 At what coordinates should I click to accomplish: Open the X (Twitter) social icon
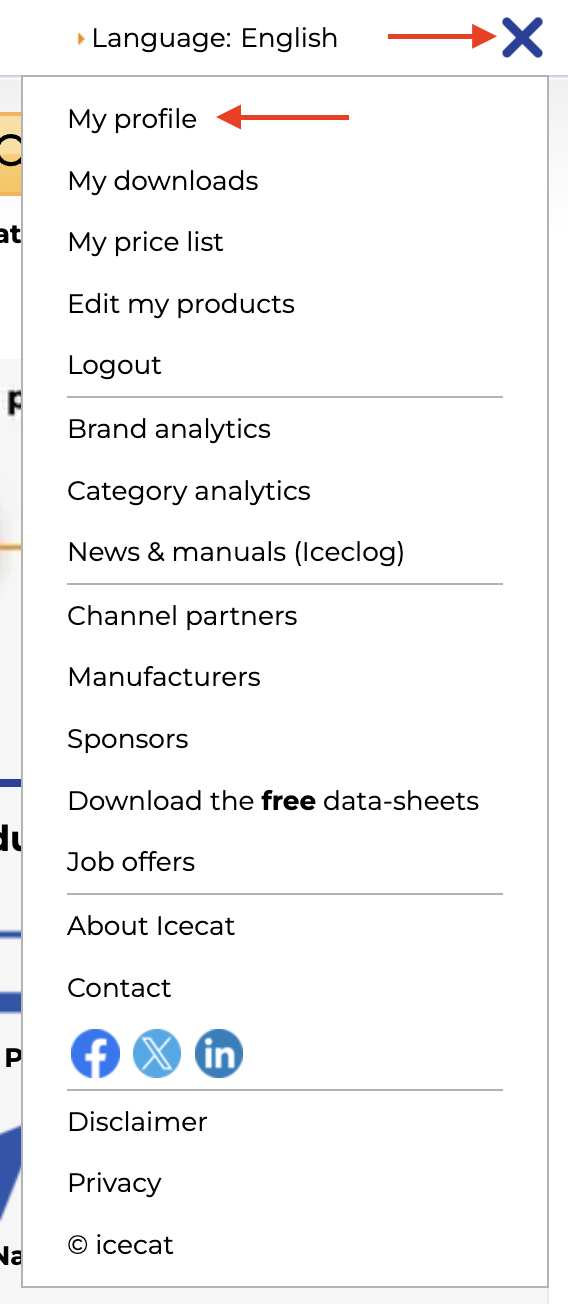(157, 1054)
